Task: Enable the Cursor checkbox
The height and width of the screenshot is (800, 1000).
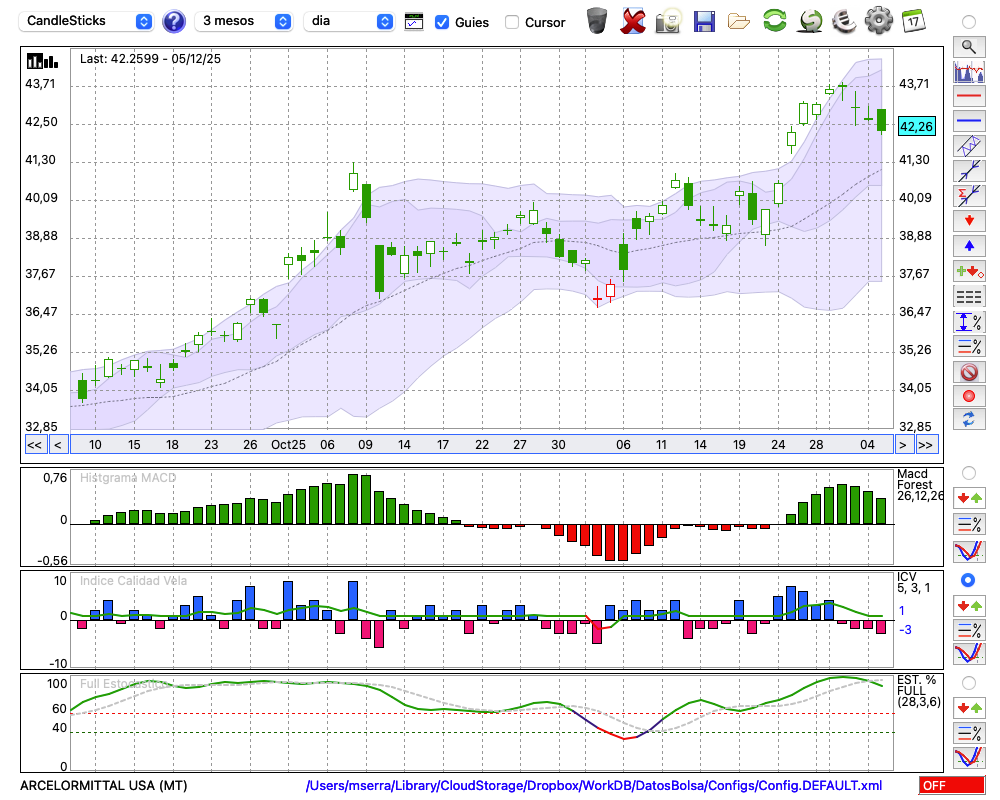Action: click(511, 22)
